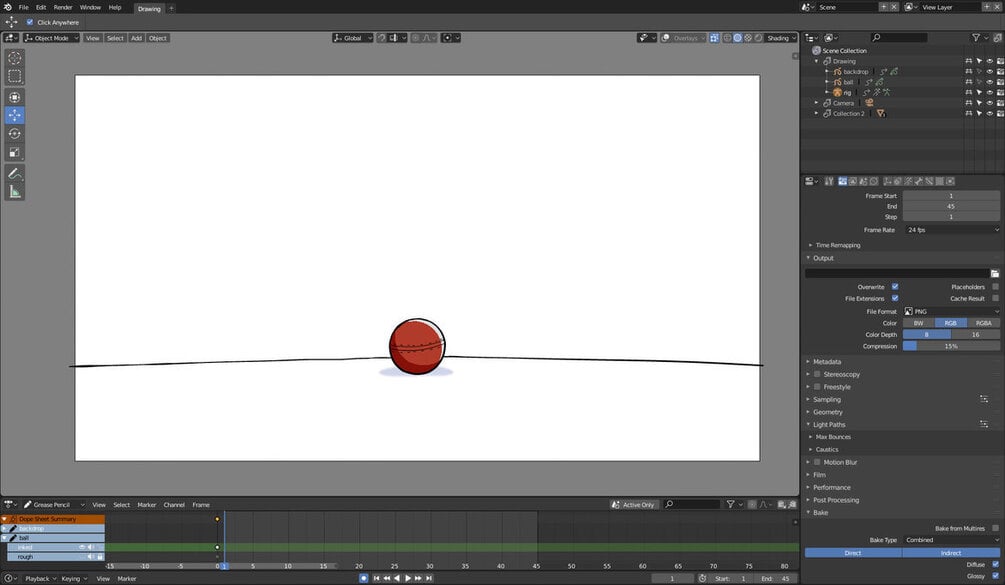Screen dimensions: 1005x585
Task: Select the Measure tool
Action: [14, 192]
